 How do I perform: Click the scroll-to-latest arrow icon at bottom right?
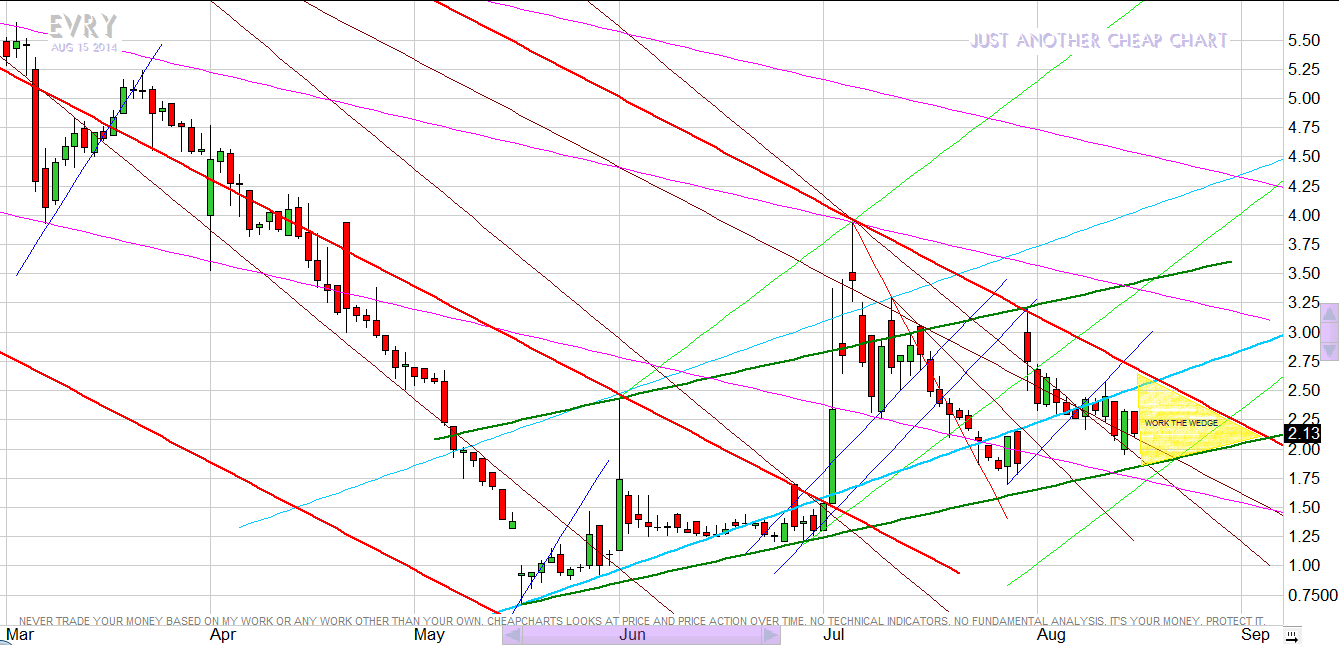pos(1292,636)
